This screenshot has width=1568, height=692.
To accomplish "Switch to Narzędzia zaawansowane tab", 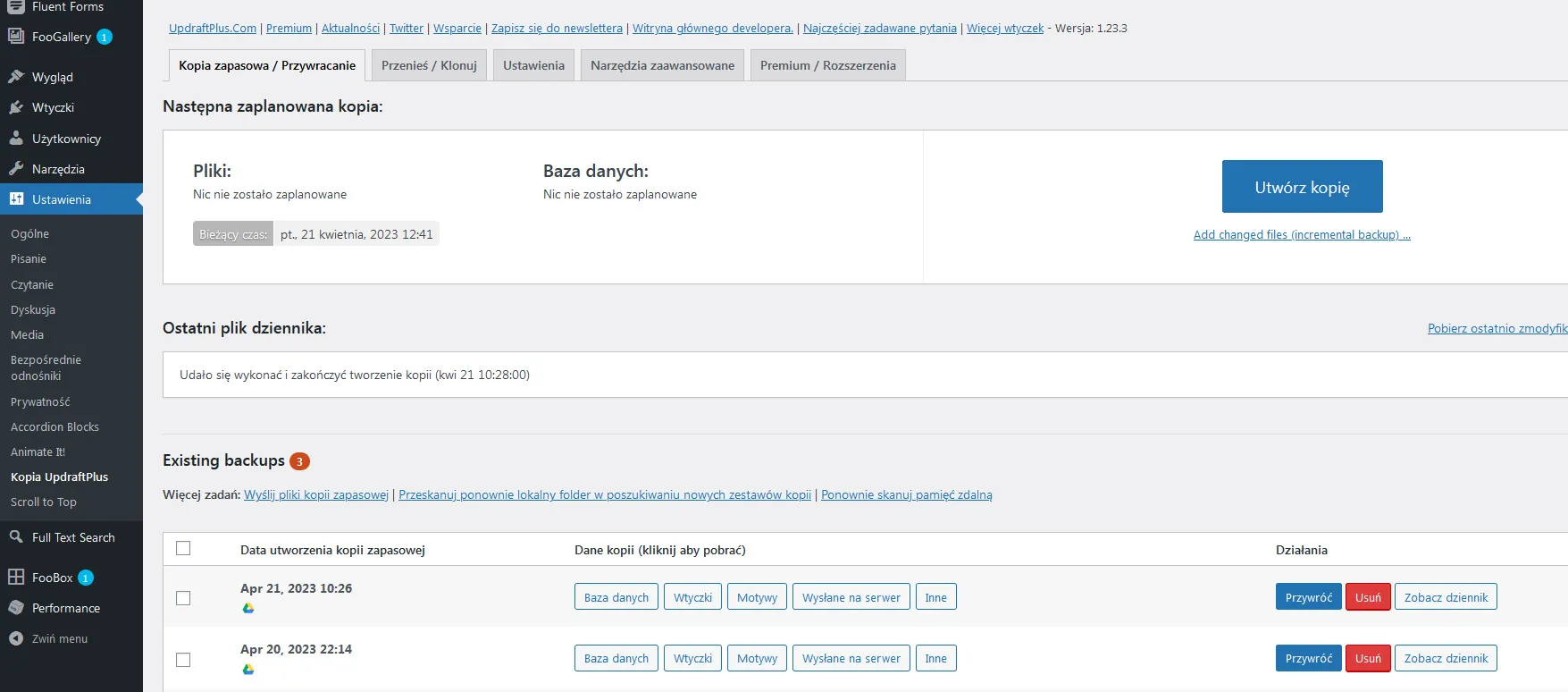I will pos(662,65).
